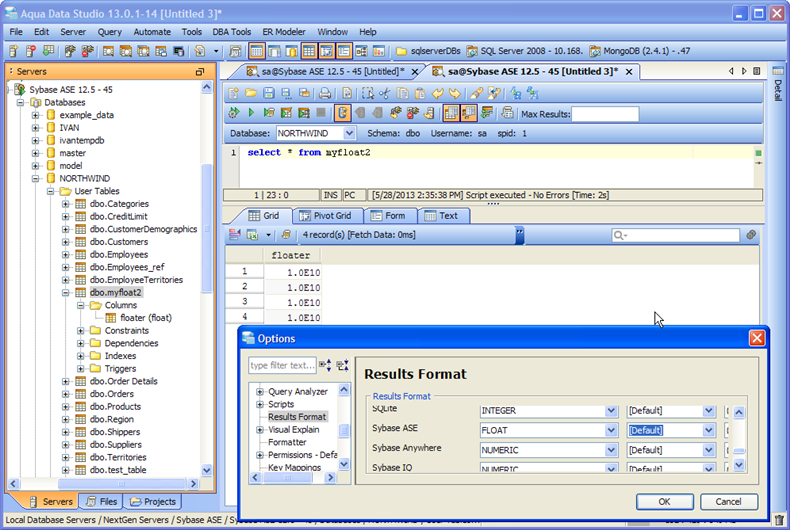Open the SQLite INTEGER dropdown

611,411
